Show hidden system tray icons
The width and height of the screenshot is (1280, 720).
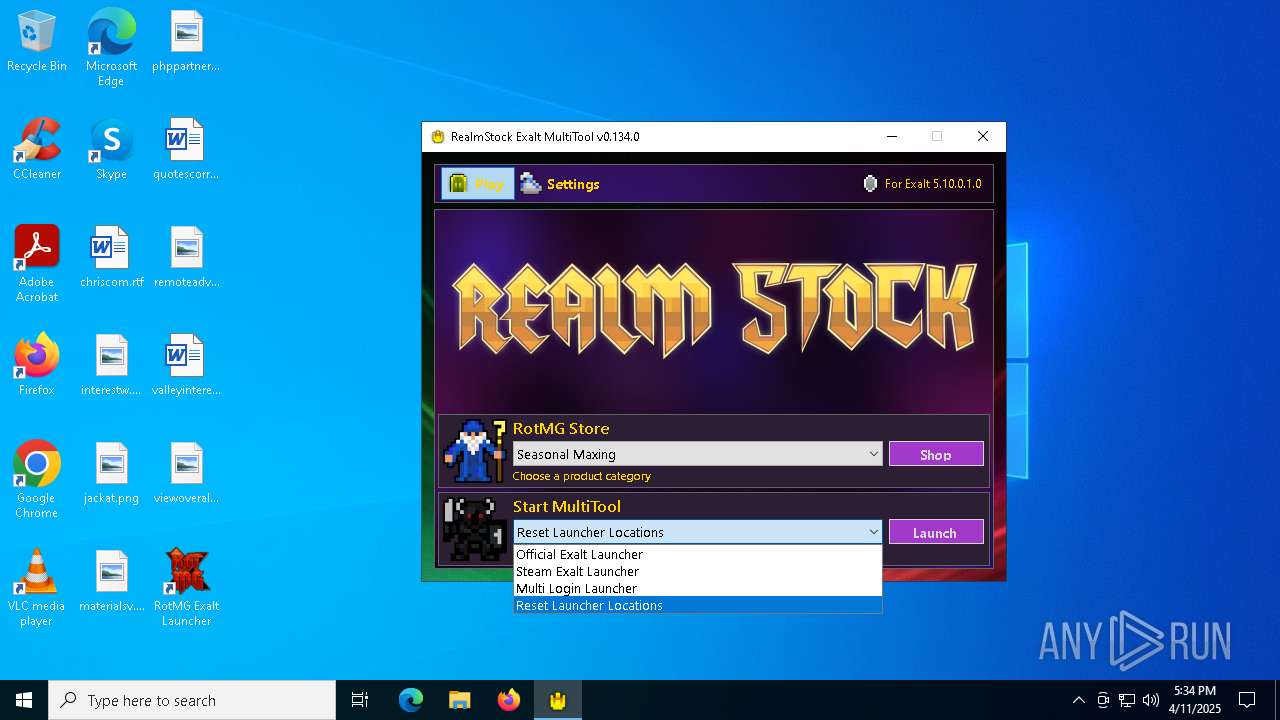[x=1078, y=700]
